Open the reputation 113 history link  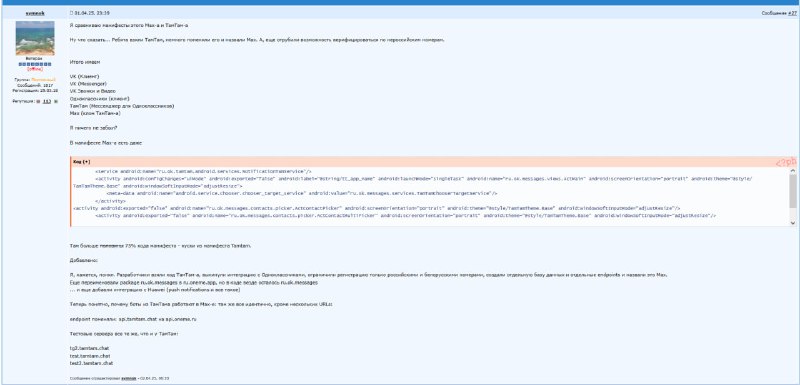pyautogui.click(x=46, y=101)
